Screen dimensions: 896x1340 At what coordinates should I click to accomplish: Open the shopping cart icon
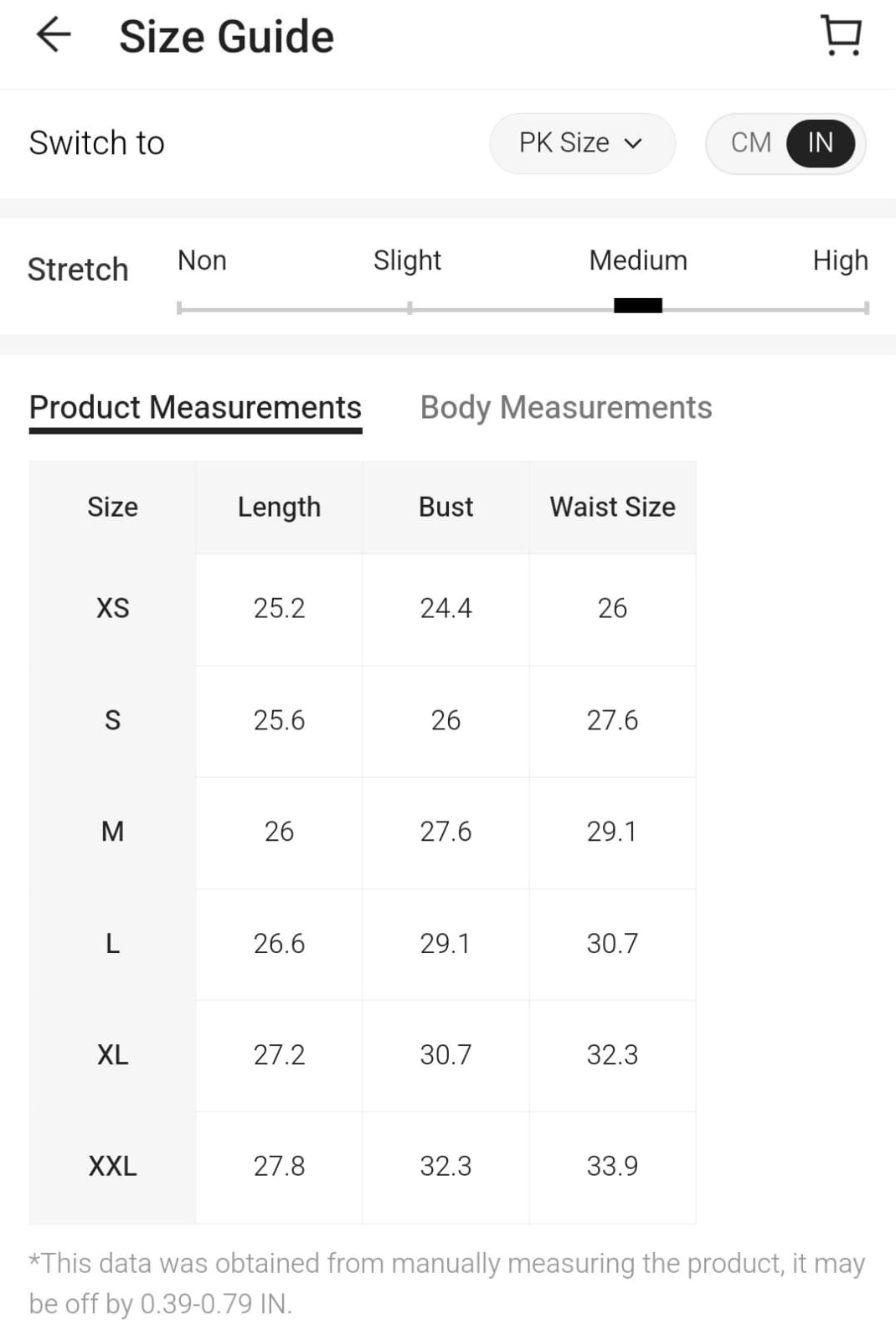point(842,35)
